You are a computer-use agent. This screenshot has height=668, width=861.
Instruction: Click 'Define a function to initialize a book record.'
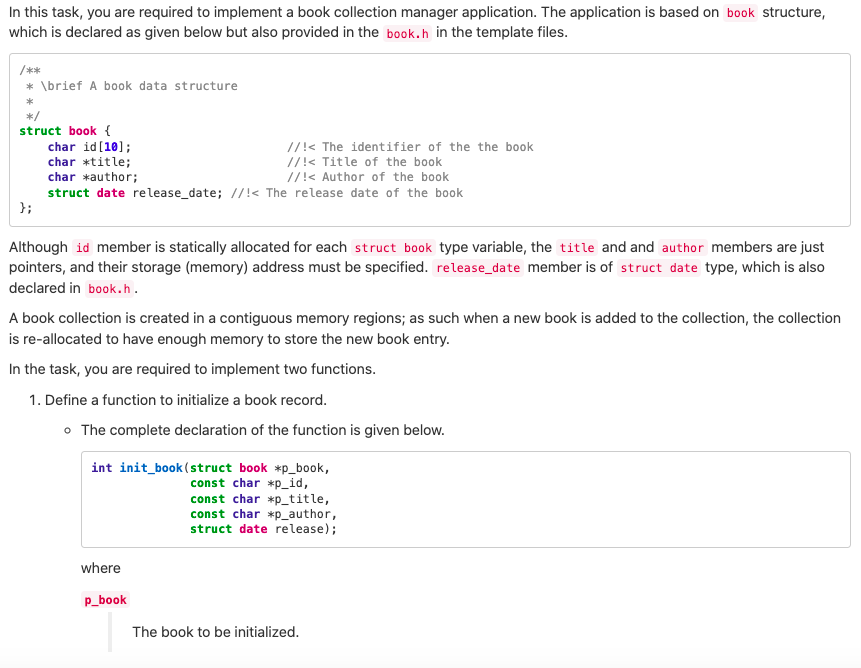coord(186,400)
